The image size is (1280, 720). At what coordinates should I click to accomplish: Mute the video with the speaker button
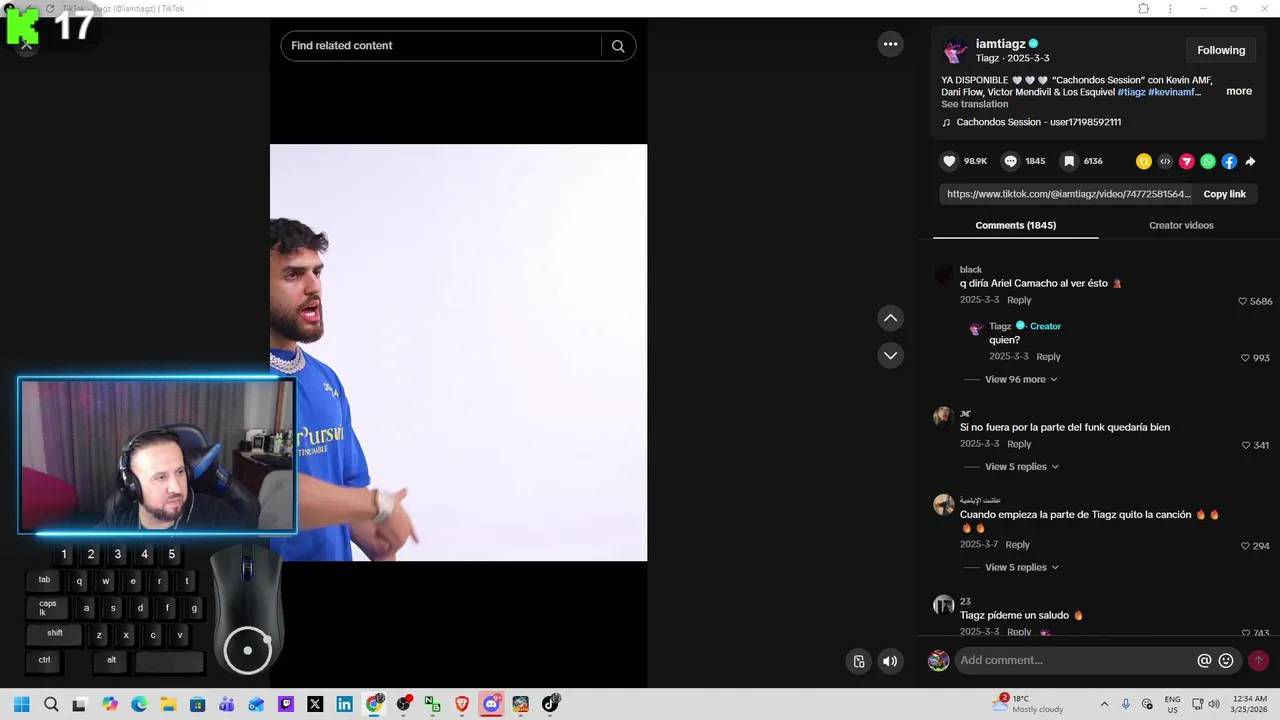[890, 661]
